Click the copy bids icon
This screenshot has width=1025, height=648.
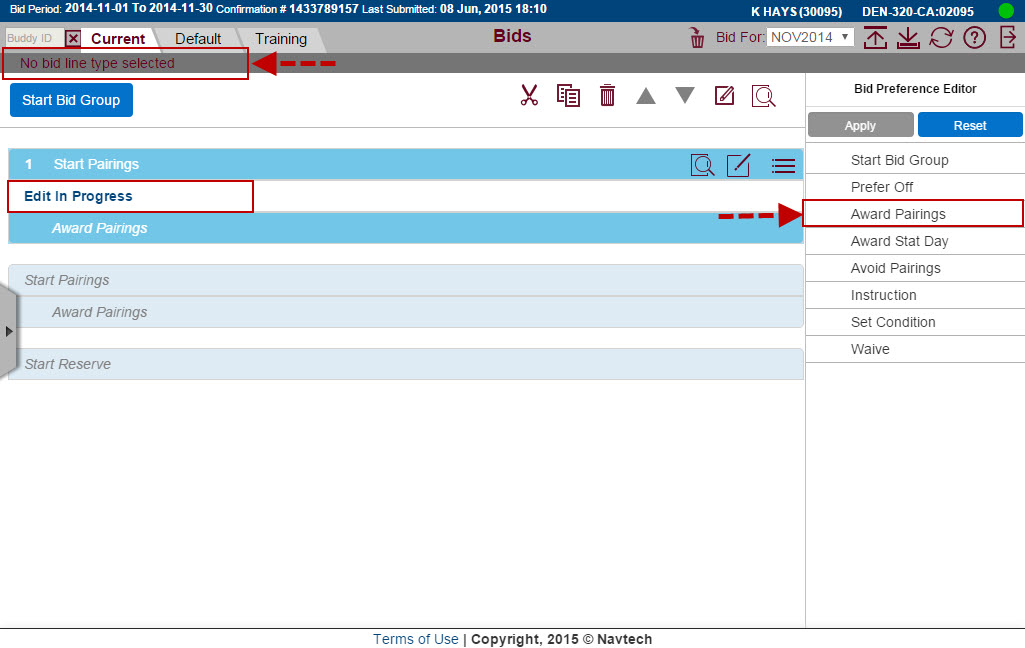point(568,96)
